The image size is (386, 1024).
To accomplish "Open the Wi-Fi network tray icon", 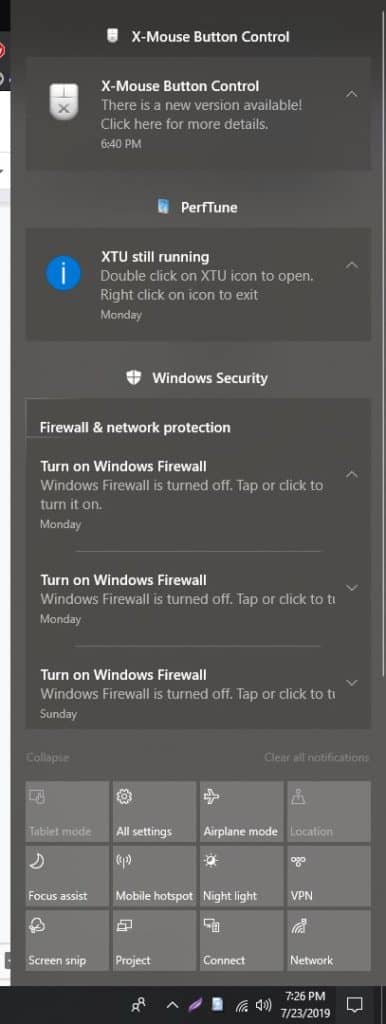I will tap(242, 1004).
